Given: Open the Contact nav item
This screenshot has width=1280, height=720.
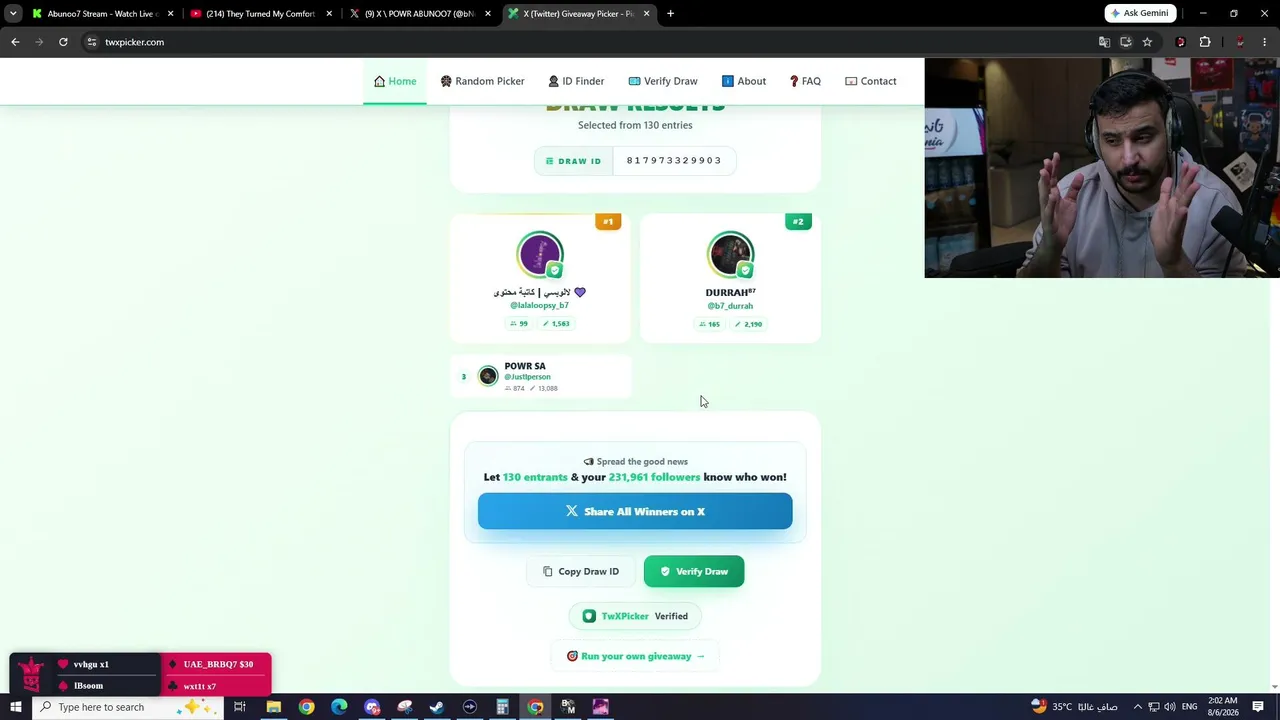Looking at the screenshot, I should (x=871, y=81).
